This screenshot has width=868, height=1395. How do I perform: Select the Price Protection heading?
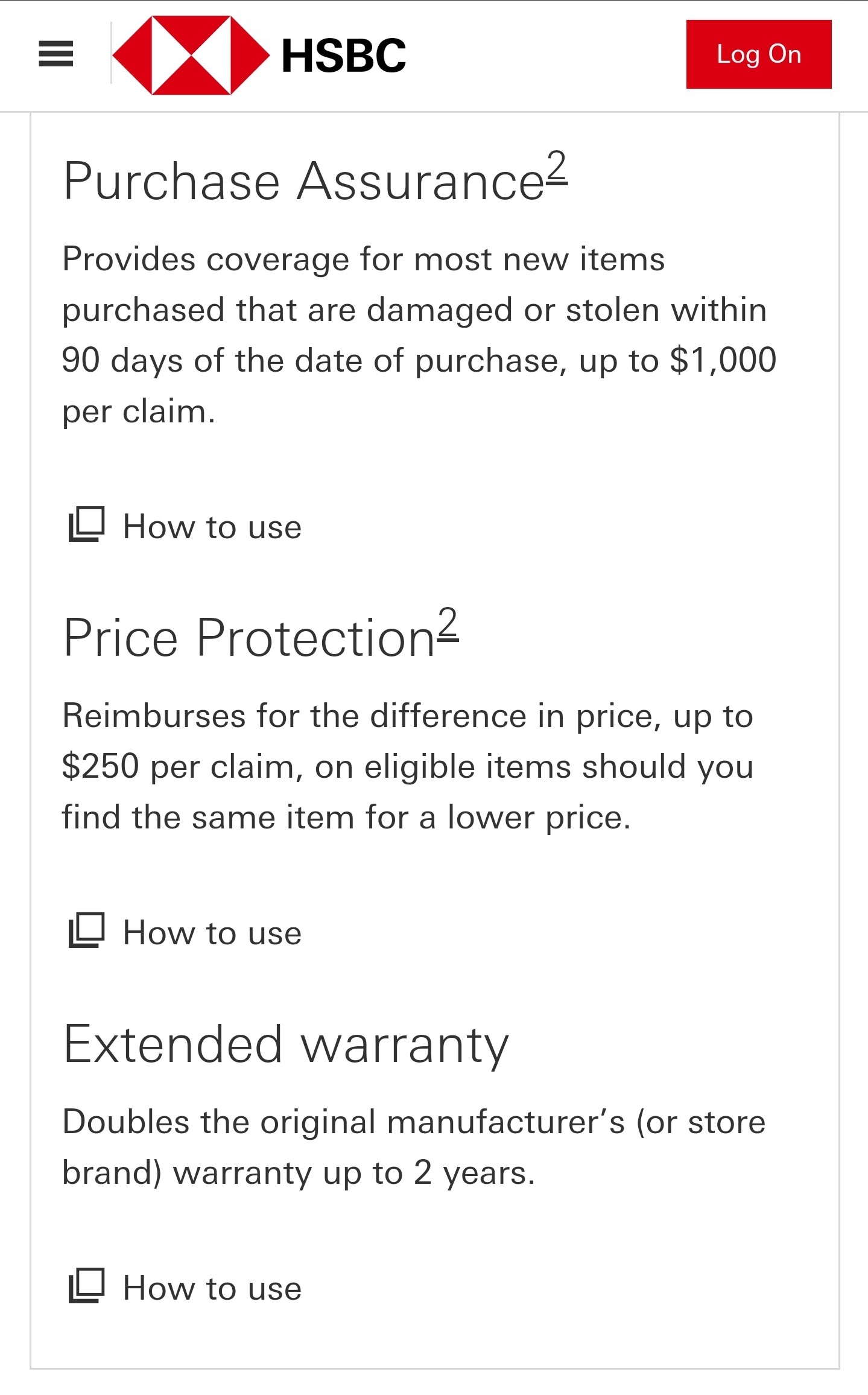249,638
